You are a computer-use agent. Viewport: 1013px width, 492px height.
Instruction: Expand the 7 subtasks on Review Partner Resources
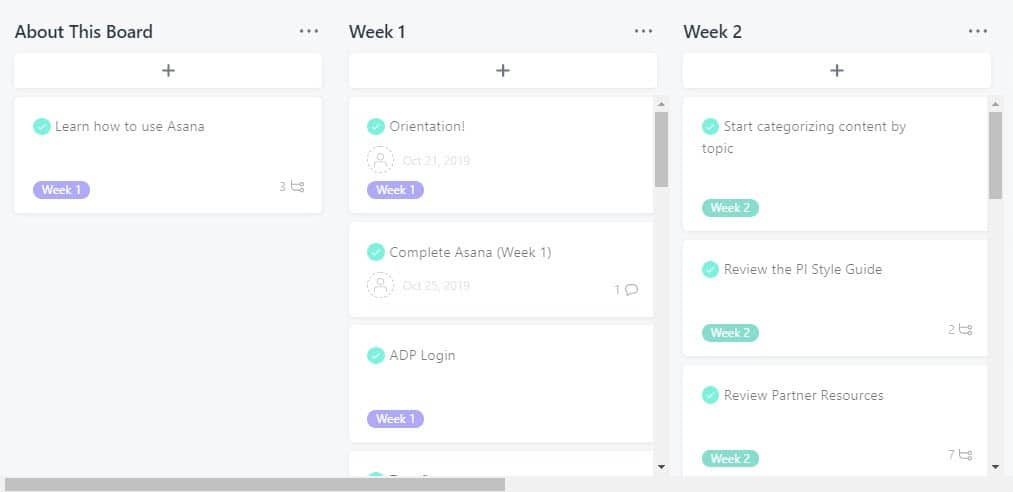point(960,455)
